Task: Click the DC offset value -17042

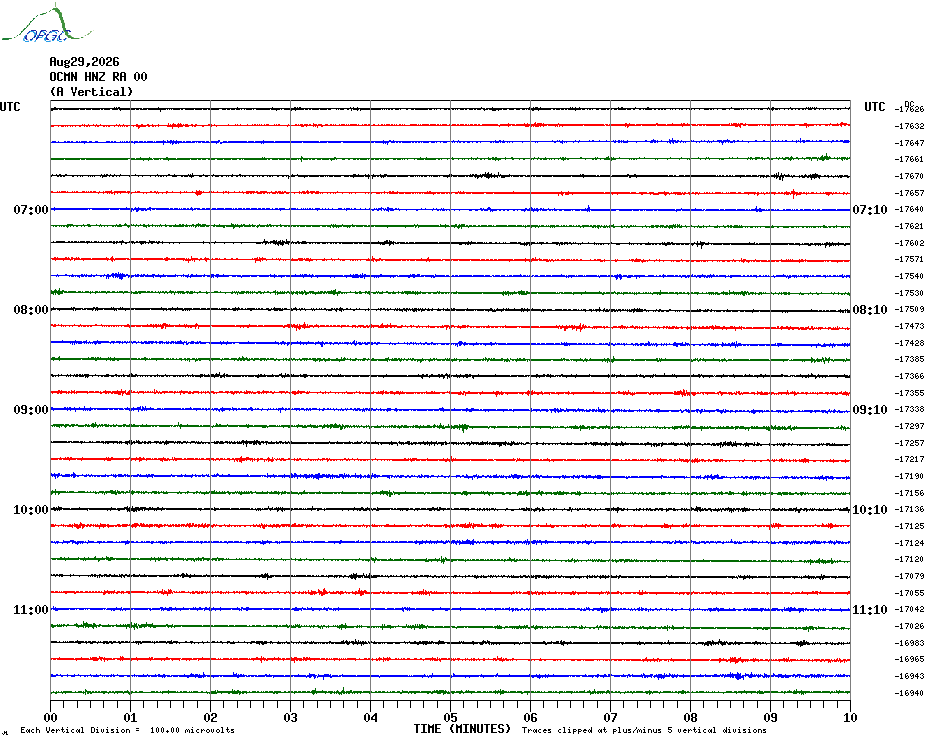Action: tap(910, 609)
